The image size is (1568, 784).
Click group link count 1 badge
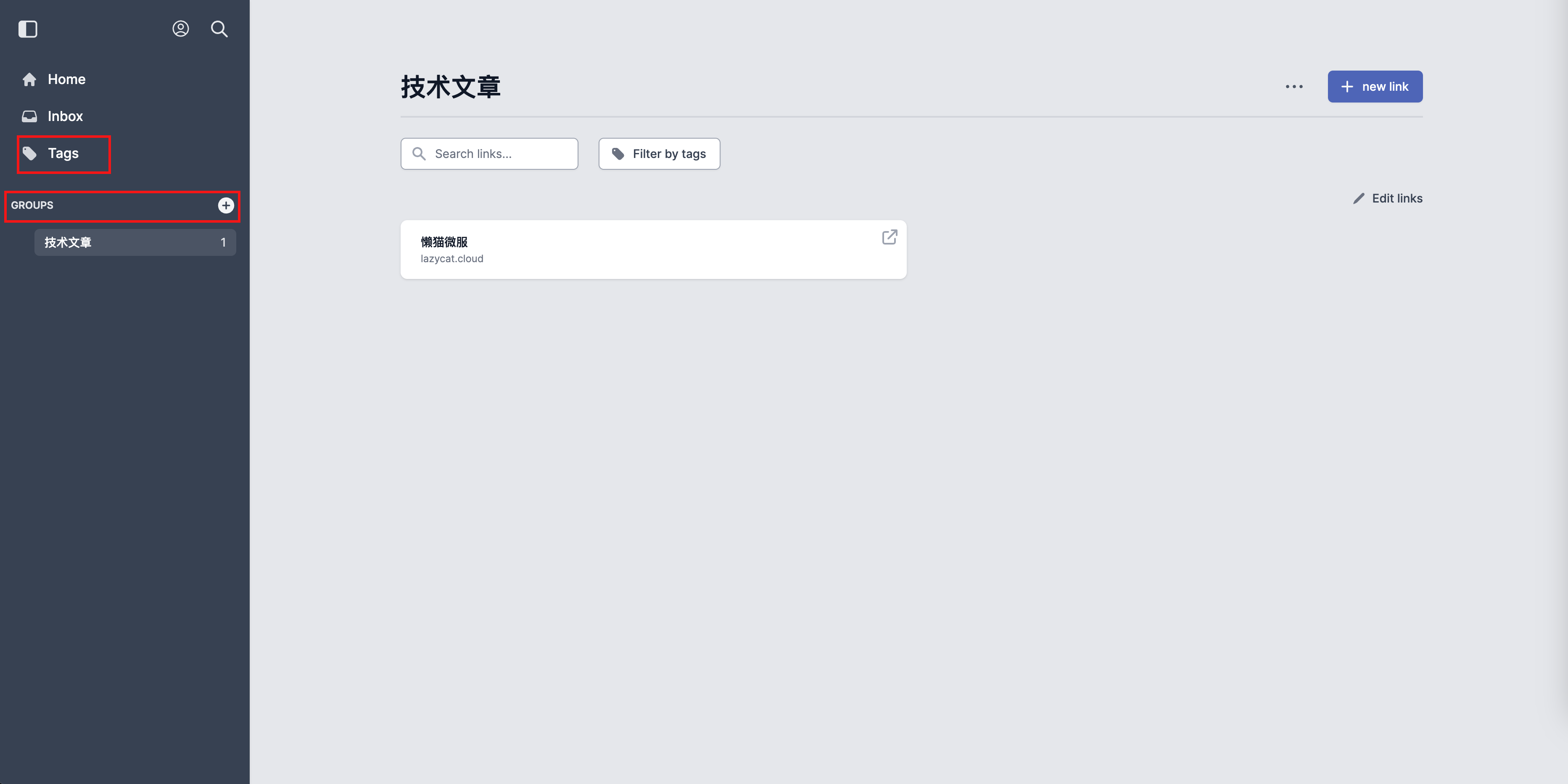click(x=223, y=243)
